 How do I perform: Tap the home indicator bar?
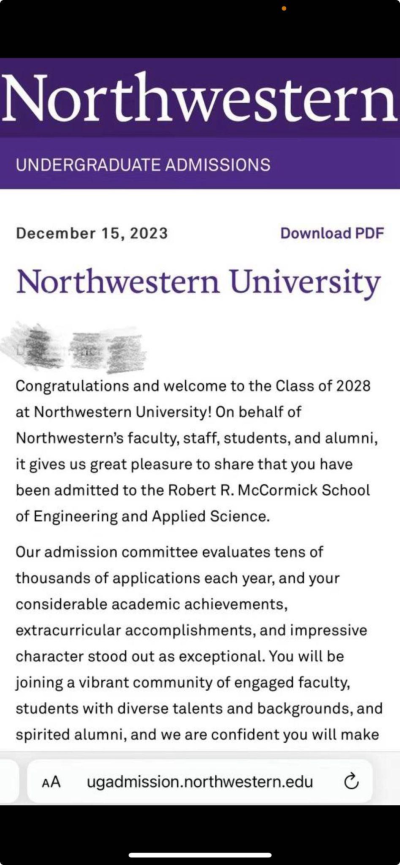coord(200,855)
